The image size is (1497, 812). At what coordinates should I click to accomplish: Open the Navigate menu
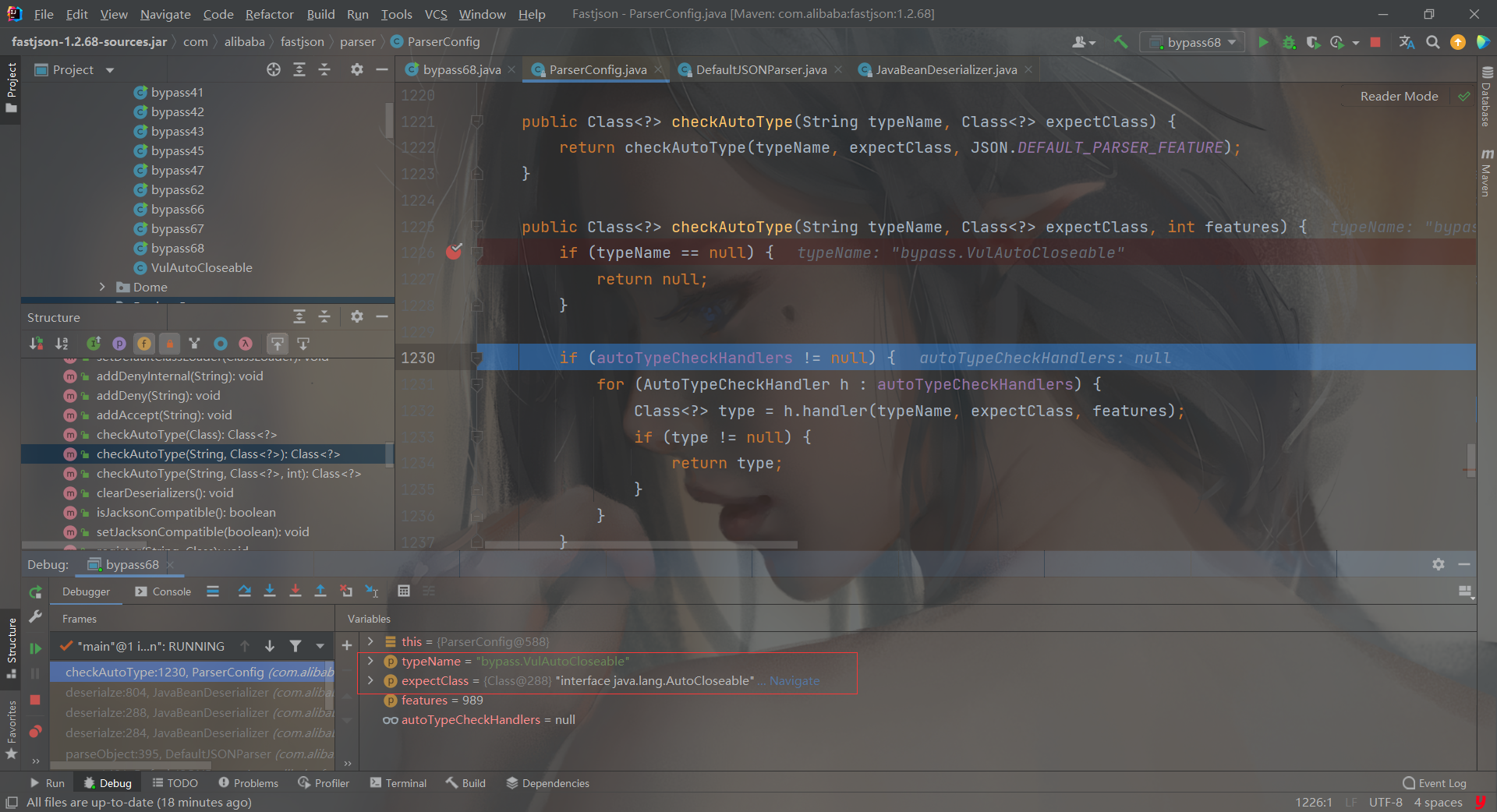click(x=165, y=14)
